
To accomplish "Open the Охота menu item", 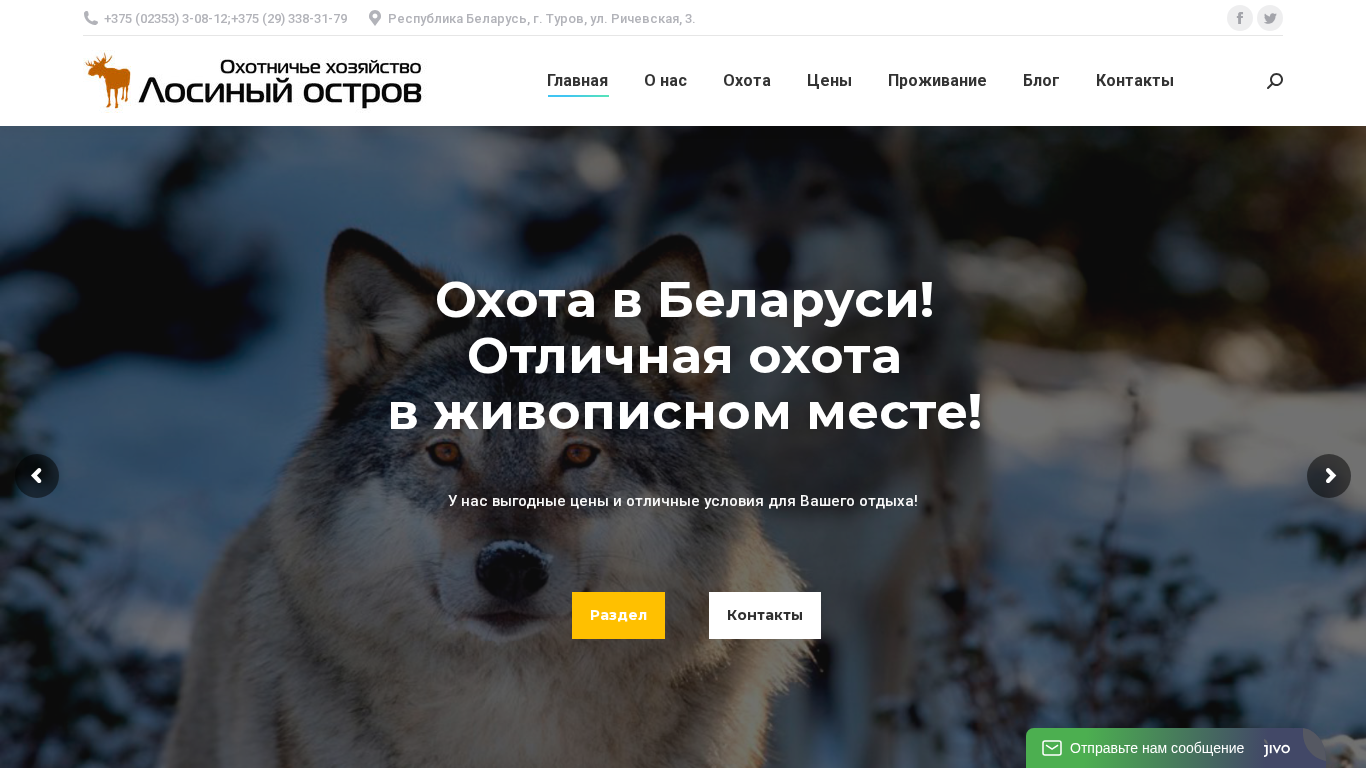I will tap(747, 81).
